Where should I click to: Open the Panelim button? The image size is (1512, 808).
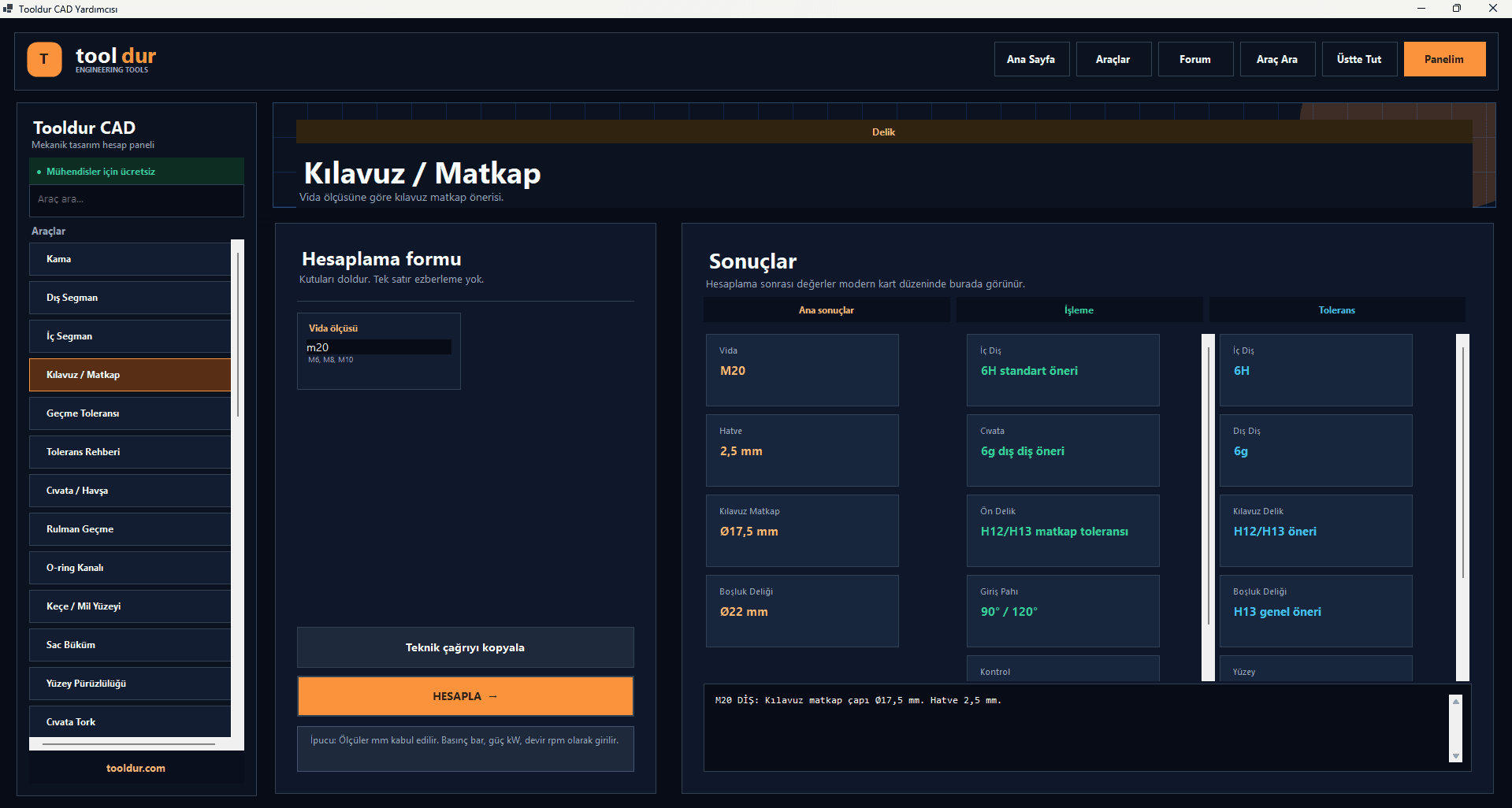[x=1444, y=59]
